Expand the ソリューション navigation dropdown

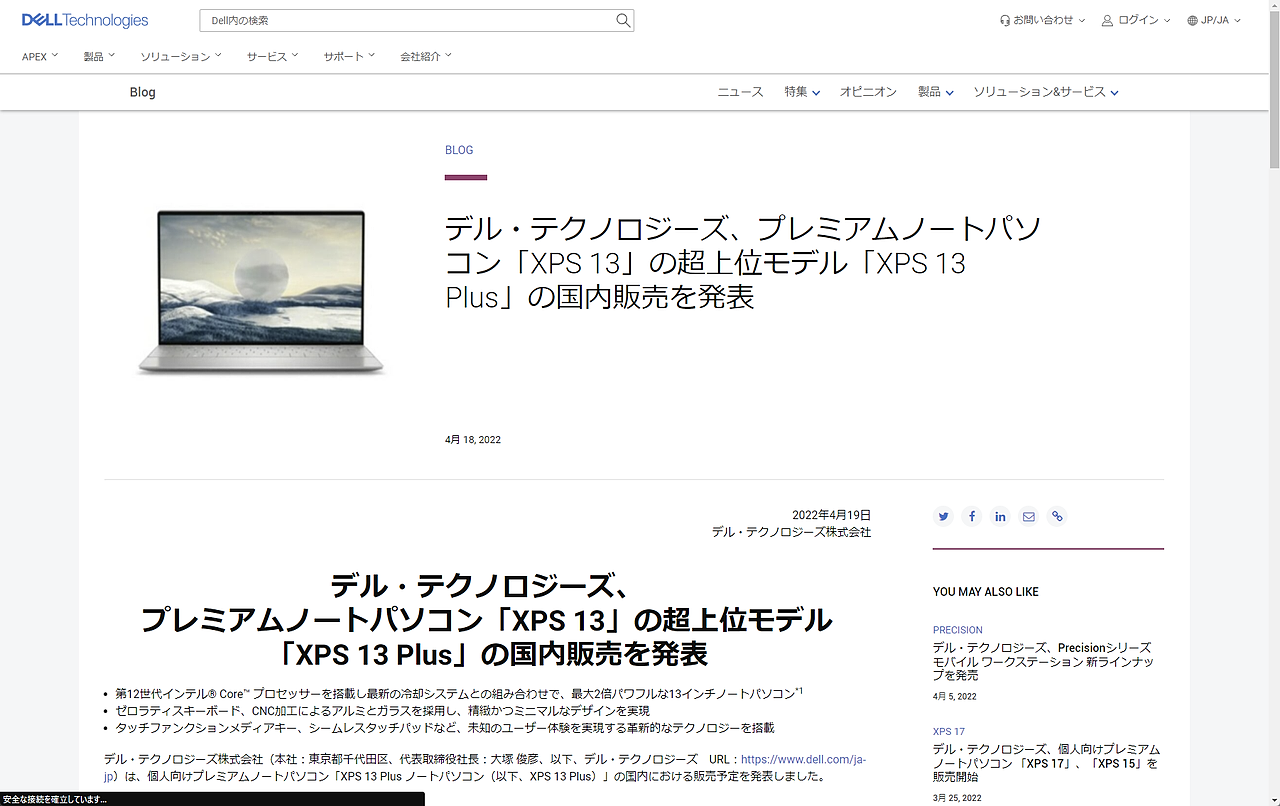click(x=180, y=56)
